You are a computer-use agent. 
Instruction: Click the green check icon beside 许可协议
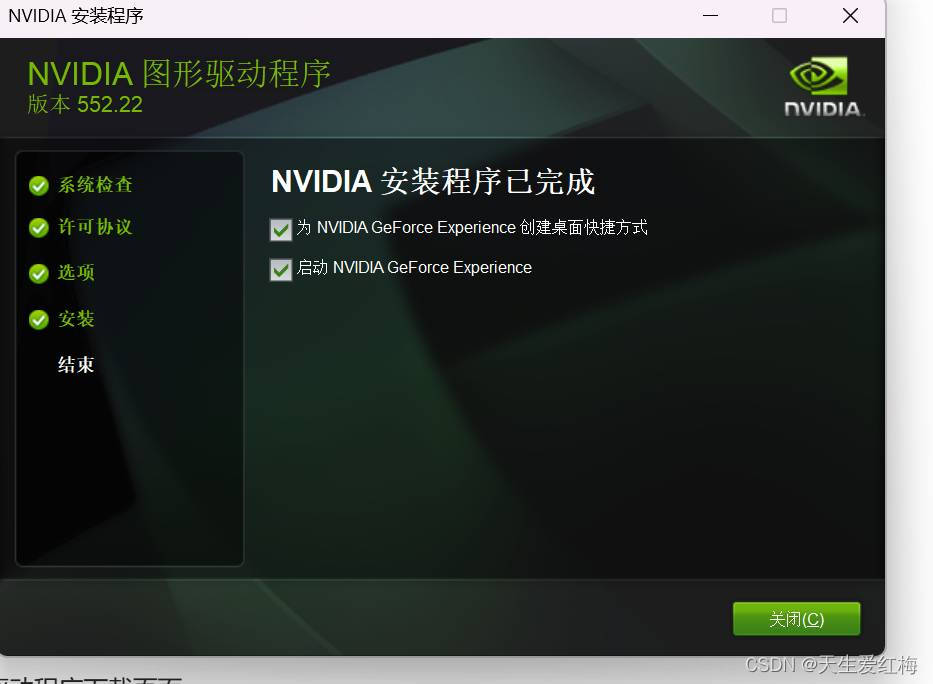[x=39, y=228]
